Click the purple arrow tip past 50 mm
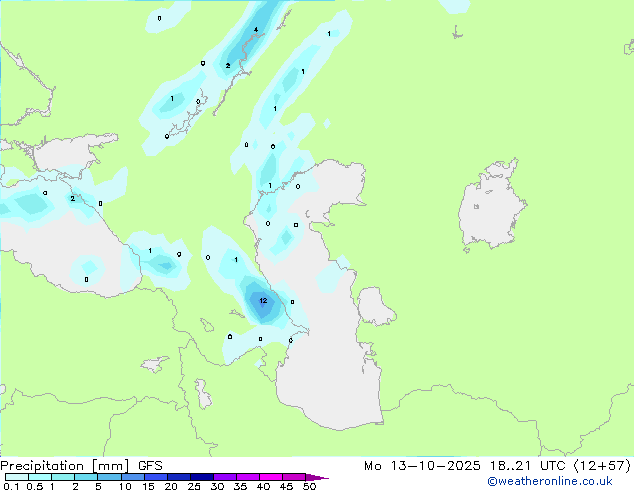Image resolution: width=634 pixels, height=490 pixels. [317, 477]
